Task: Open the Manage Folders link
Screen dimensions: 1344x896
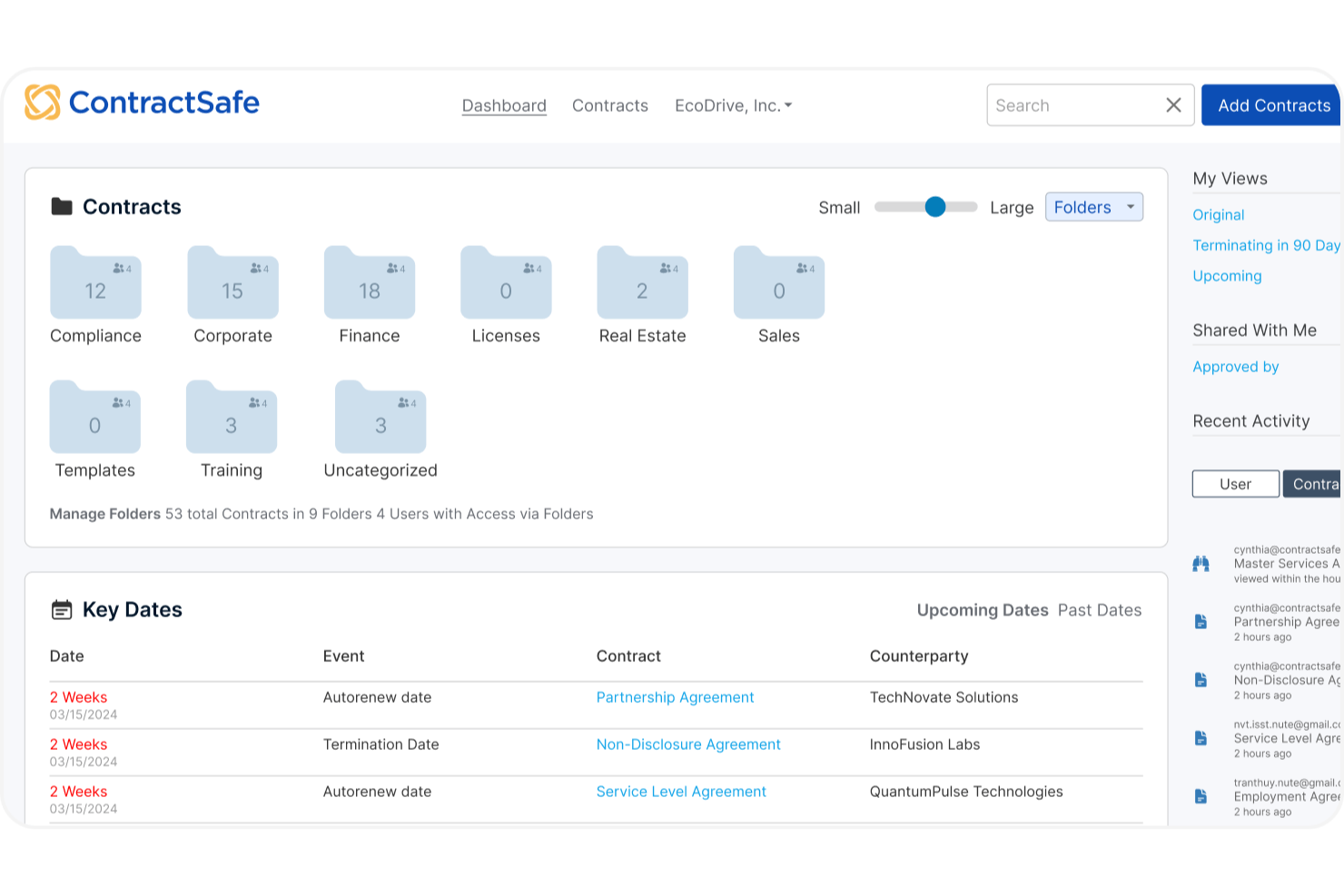Action: pyautogui.click(x=105, y=514)
